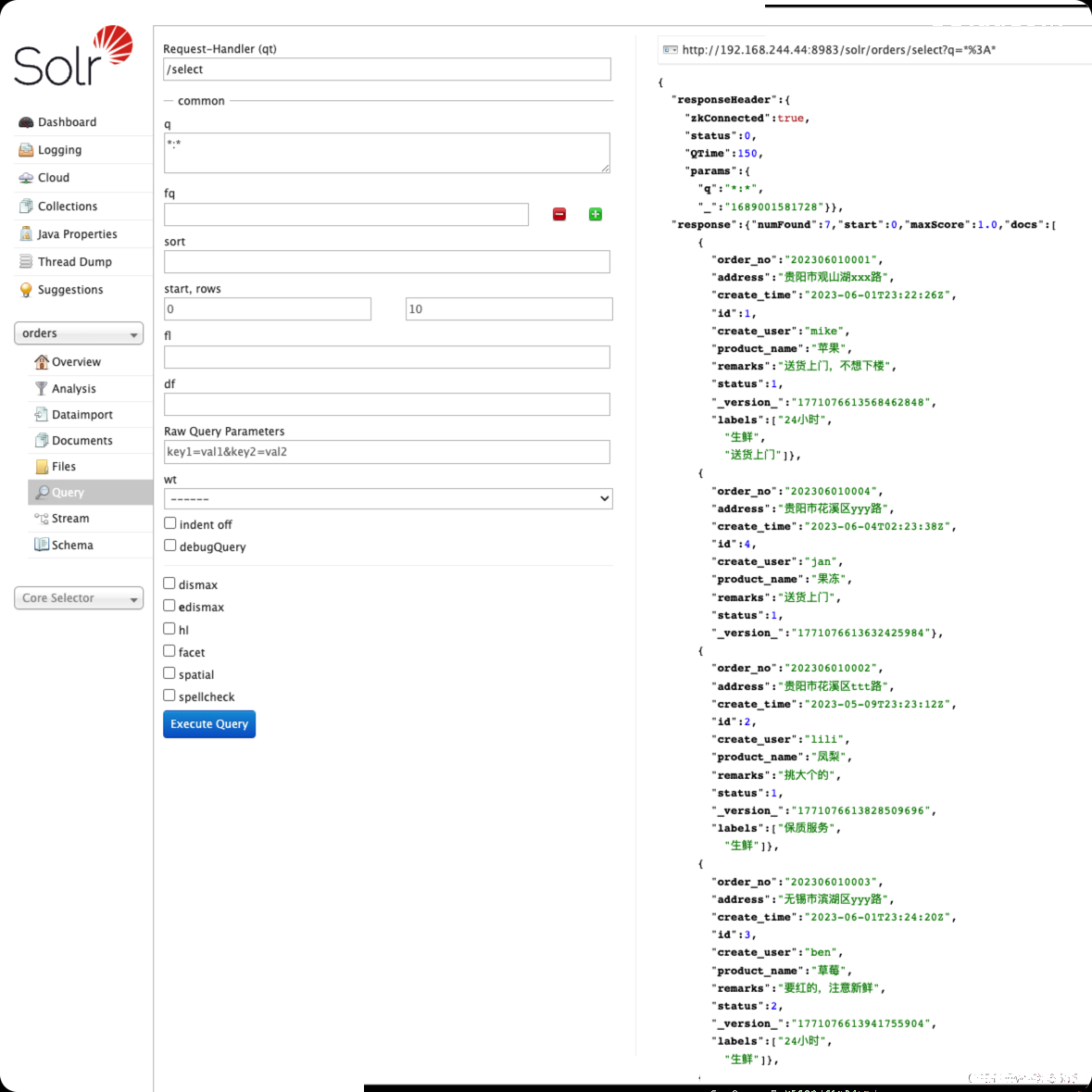Open the Collections menu item

[x=68, y=207]
